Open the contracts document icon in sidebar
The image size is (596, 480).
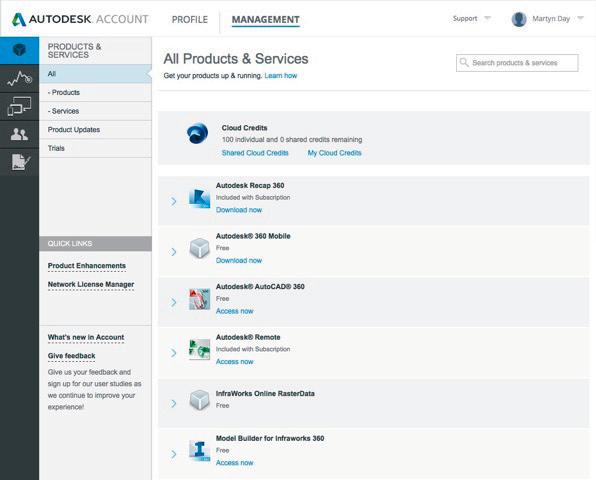pos(19,162)
